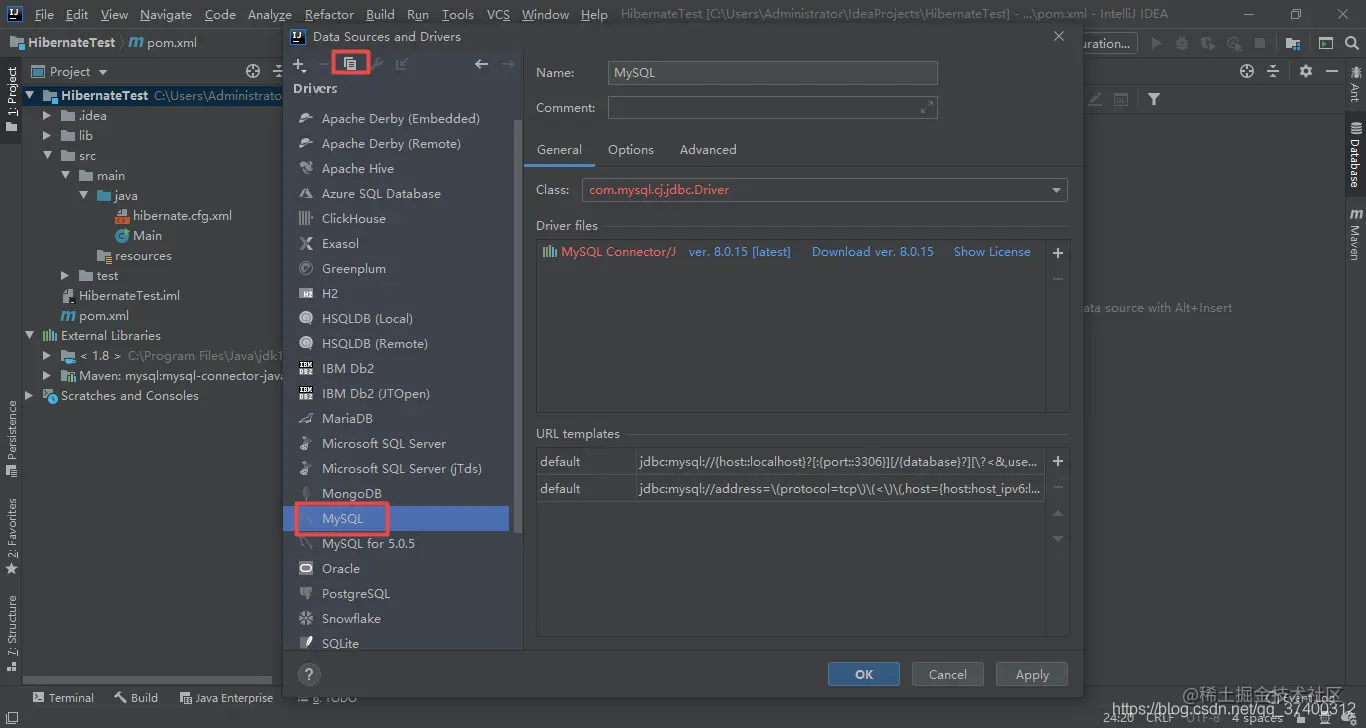Select pom.xml in project tree
Viewport: 1366px width, 728px height.
point(104,316)
